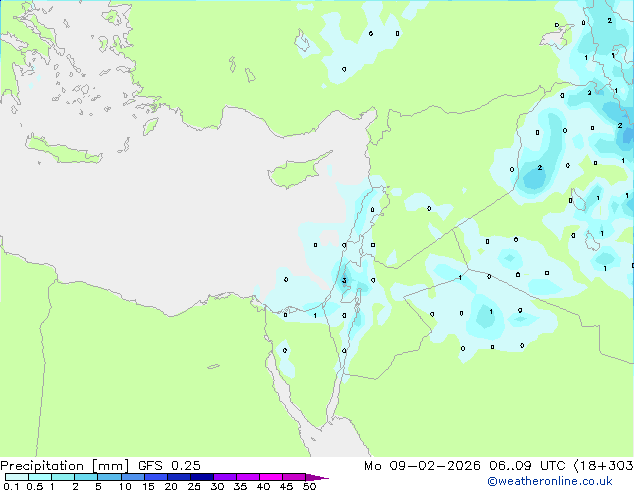Image resolution: width=634 pixels, height=490 pixels.
Task: Click the '0.5' legend scale label
Action: 34,486
